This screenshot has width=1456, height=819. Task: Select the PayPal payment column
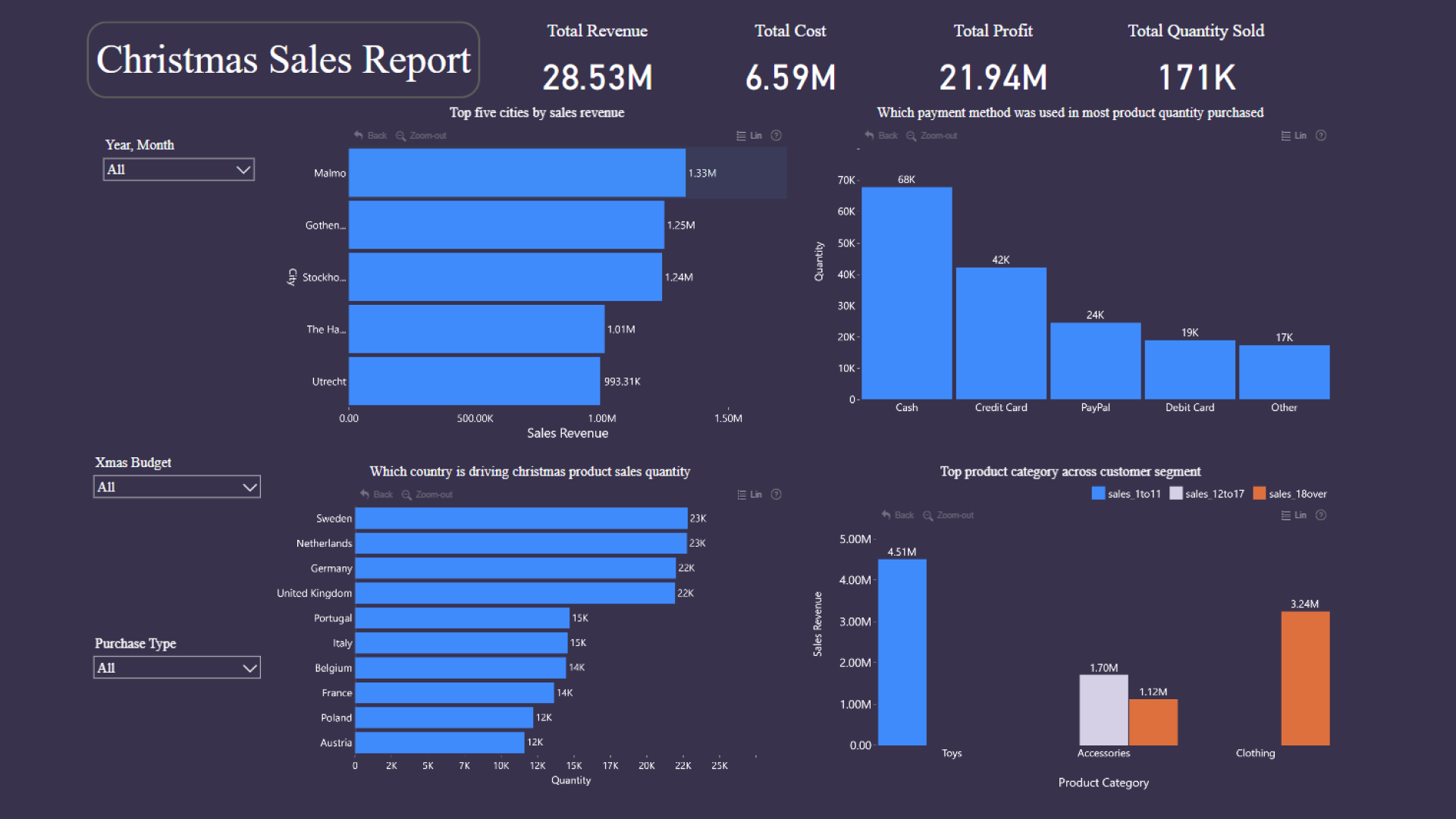[x=1095, y=361]
